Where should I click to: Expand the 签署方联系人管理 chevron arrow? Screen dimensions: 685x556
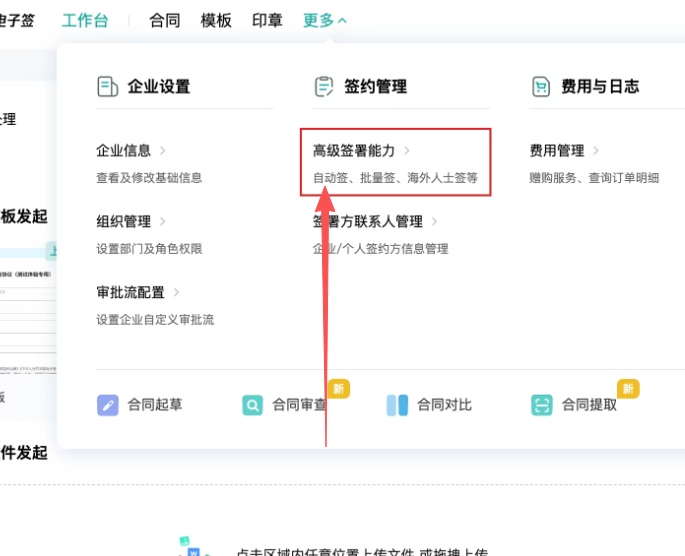[x=434, y=221]
